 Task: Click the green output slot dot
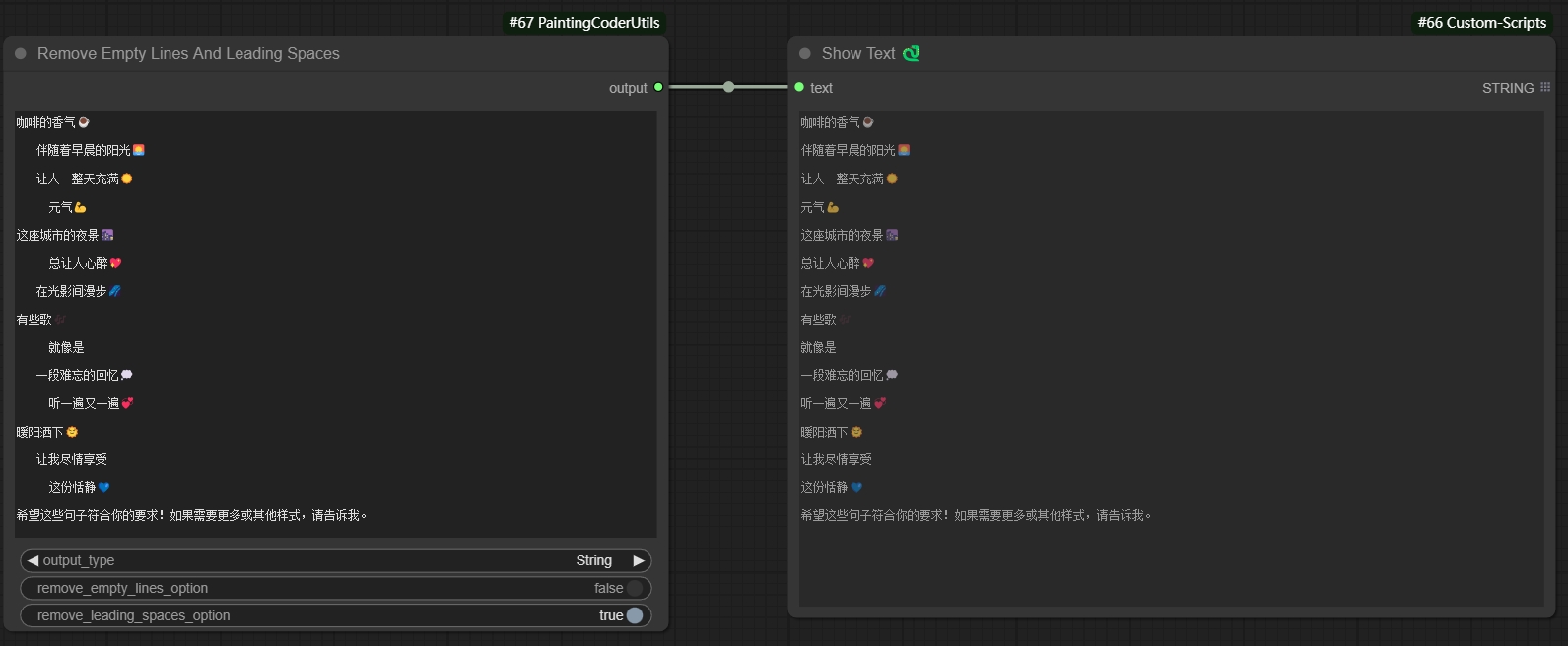pyautogui.click(x=658, y=88)
